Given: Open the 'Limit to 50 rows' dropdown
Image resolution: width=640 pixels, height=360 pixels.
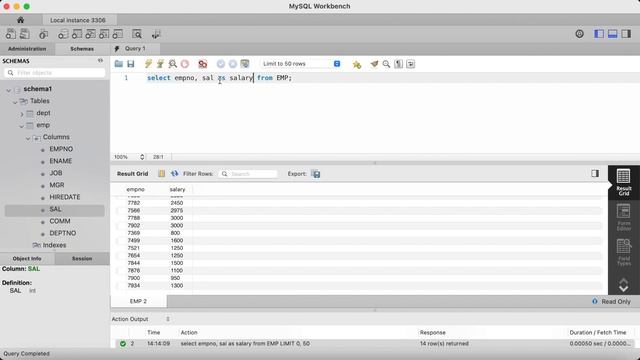Looking at the screenshot, I should tap(301, 64).
